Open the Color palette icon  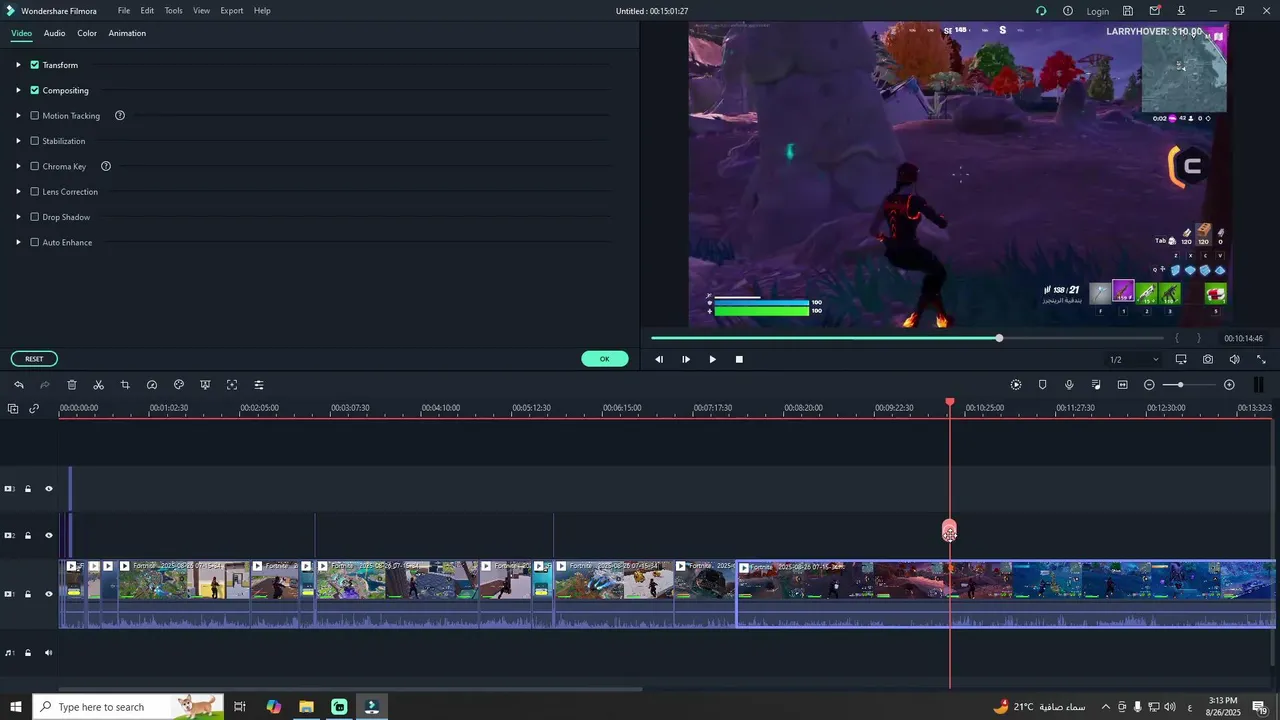click(x=179, y=385)
